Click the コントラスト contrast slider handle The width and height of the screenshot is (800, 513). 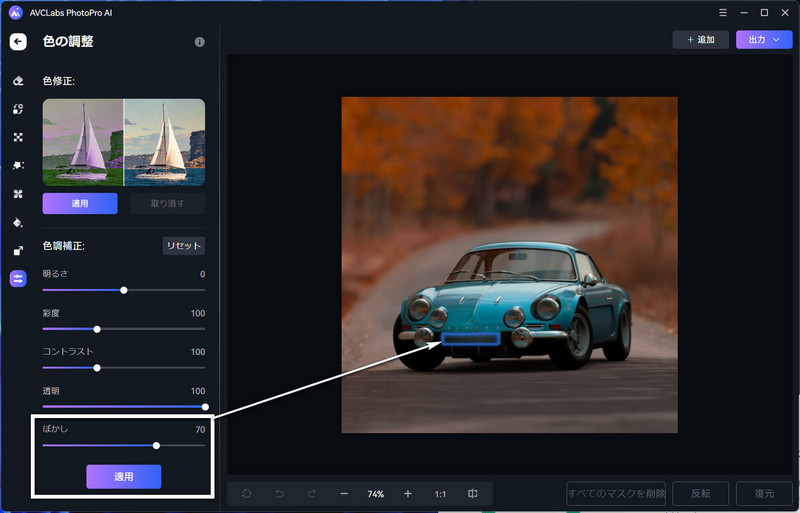97,368
